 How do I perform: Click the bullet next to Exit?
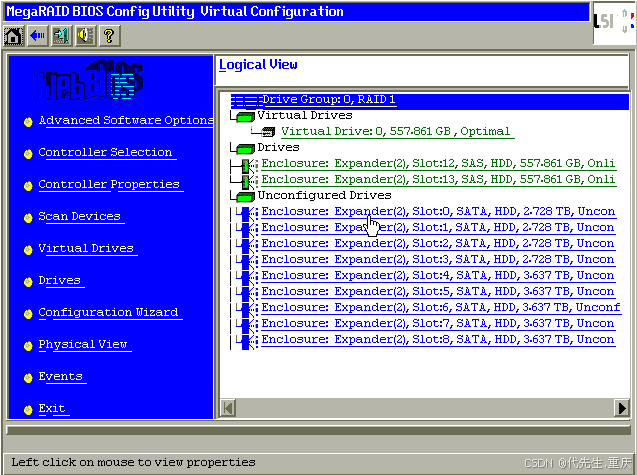(x=28, y=410)
